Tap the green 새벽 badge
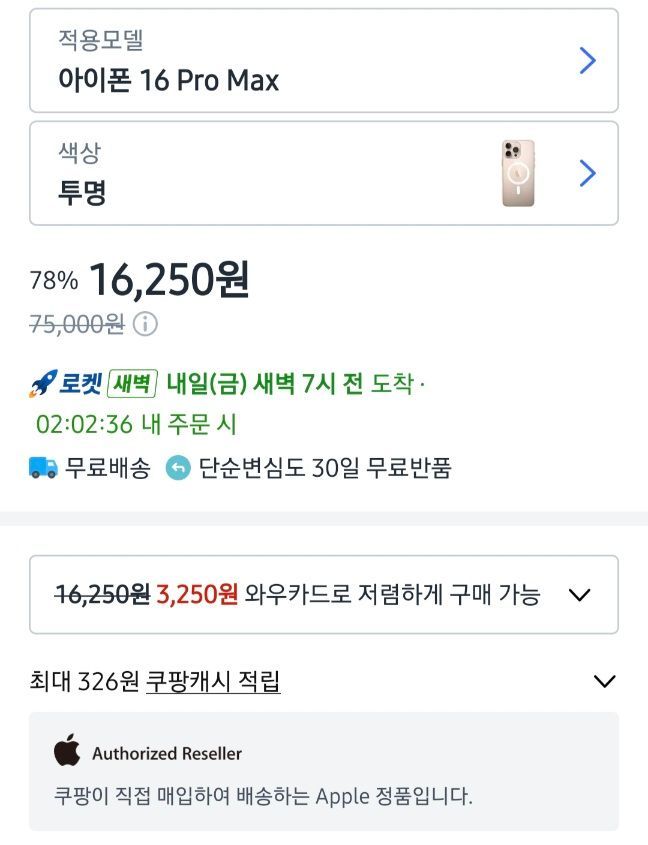The height and width of the screenshot is (845, 648). [x=132, y=384]
